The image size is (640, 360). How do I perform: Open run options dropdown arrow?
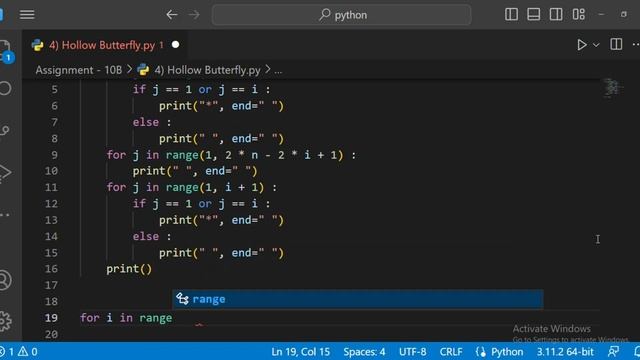click(596, 45)
